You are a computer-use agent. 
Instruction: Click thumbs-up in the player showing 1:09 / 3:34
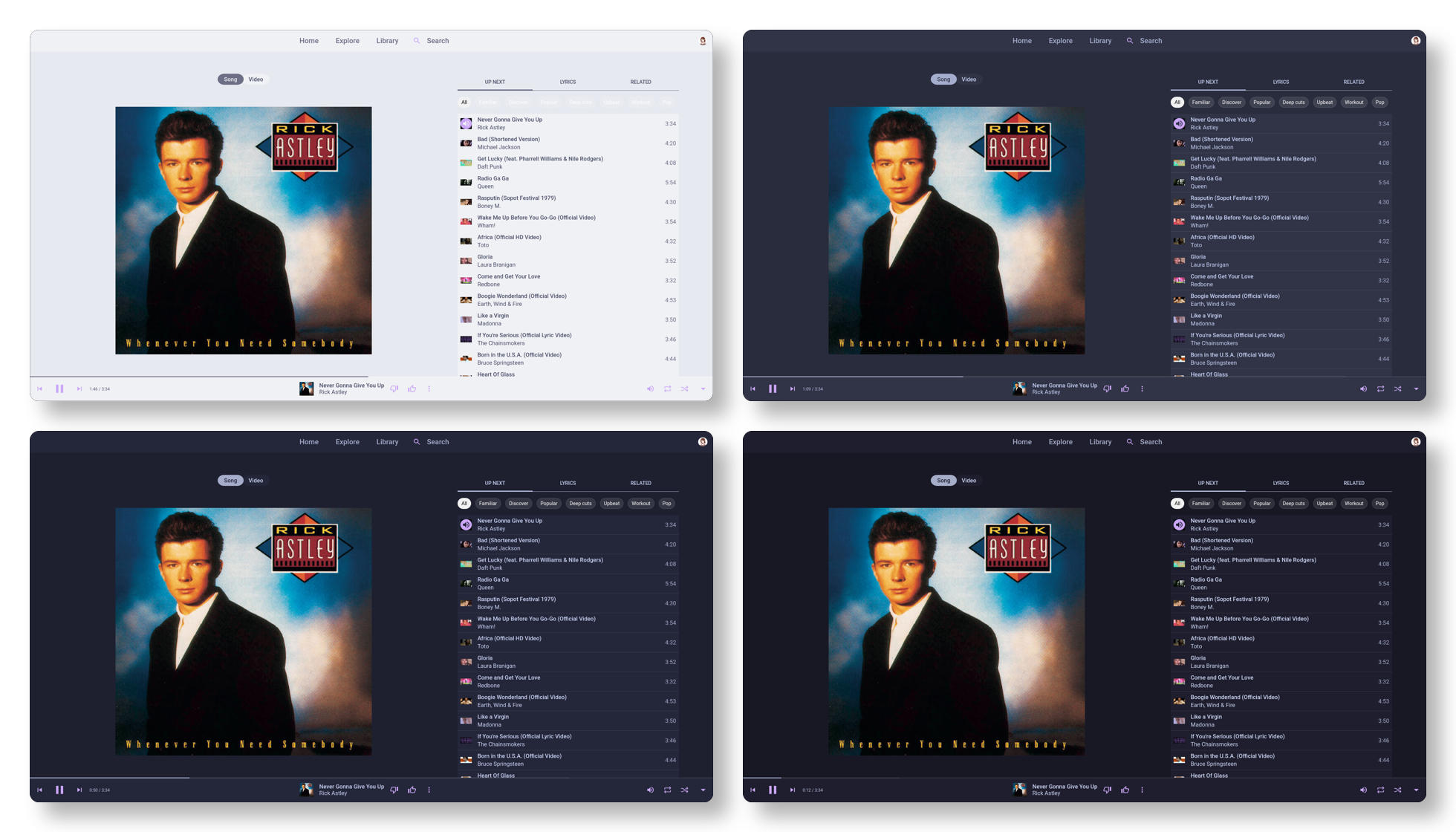pyautogui.click(x=1125, y=389)
